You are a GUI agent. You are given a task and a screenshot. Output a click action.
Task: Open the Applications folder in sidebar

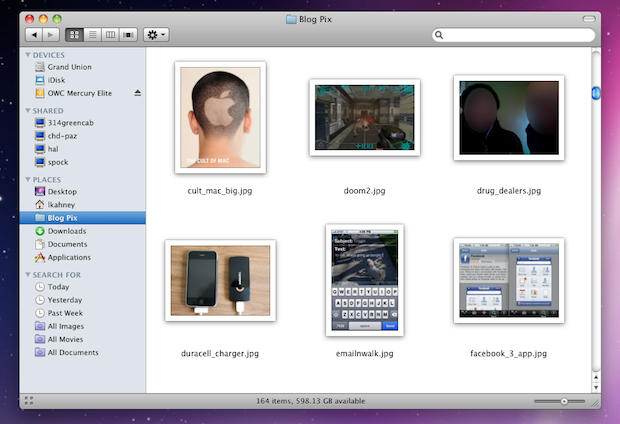[69, 257]
